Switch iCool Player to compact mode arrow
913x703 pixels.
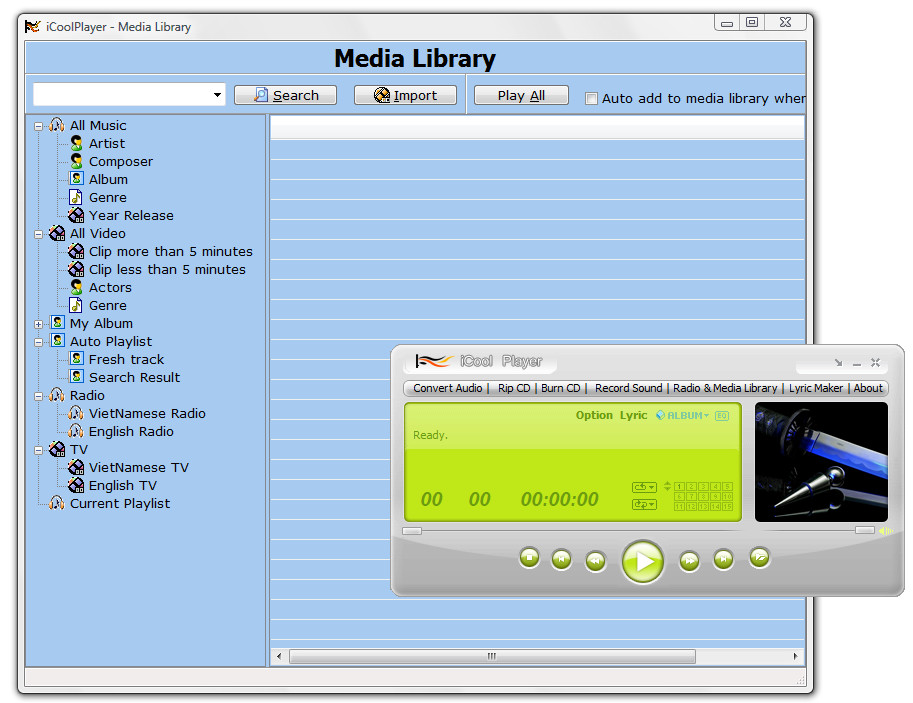click(x=838, y=362)
